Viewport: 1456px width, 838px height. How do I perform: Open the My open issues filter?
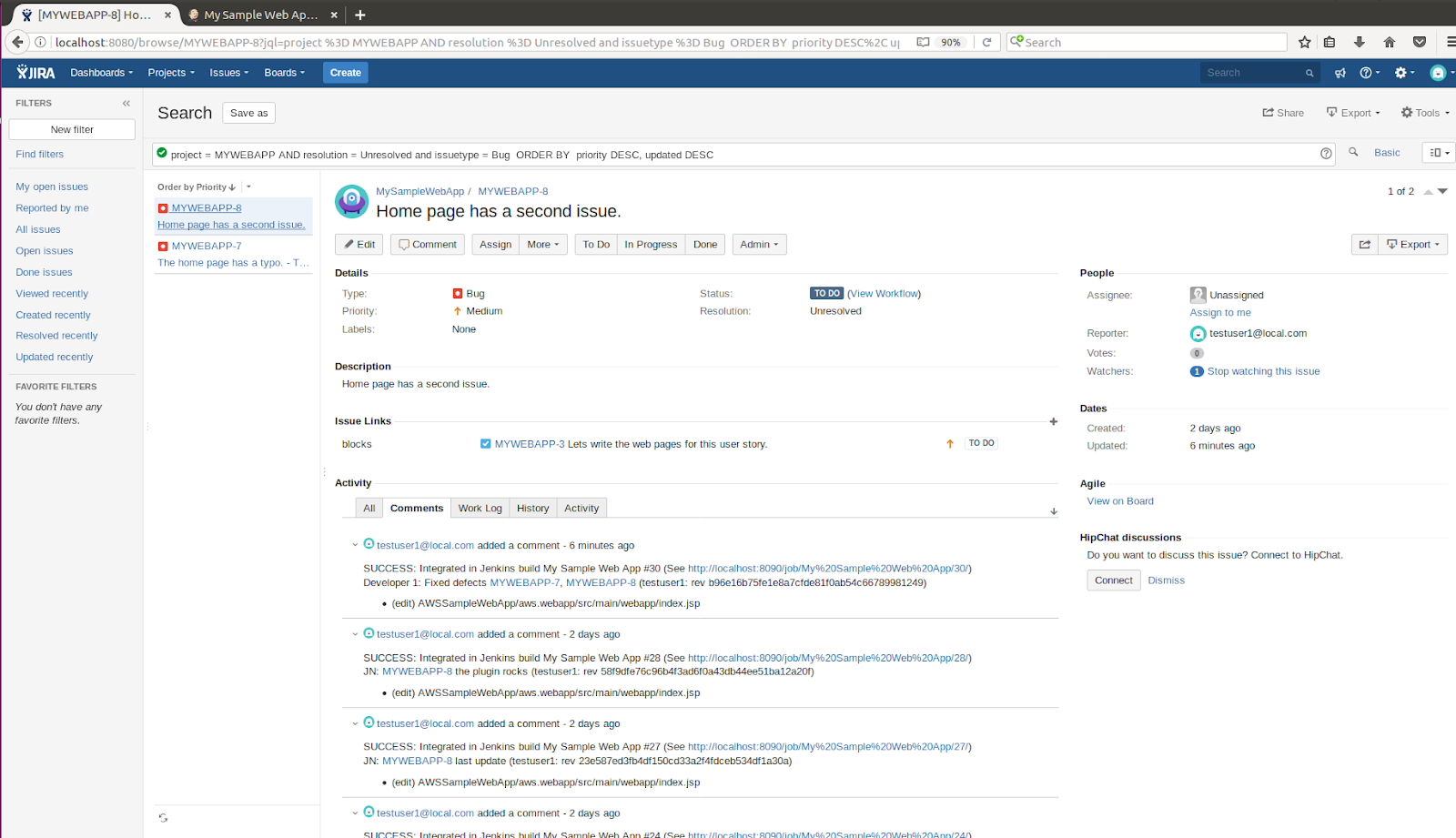pyautogui.click(x=52, y=187)
